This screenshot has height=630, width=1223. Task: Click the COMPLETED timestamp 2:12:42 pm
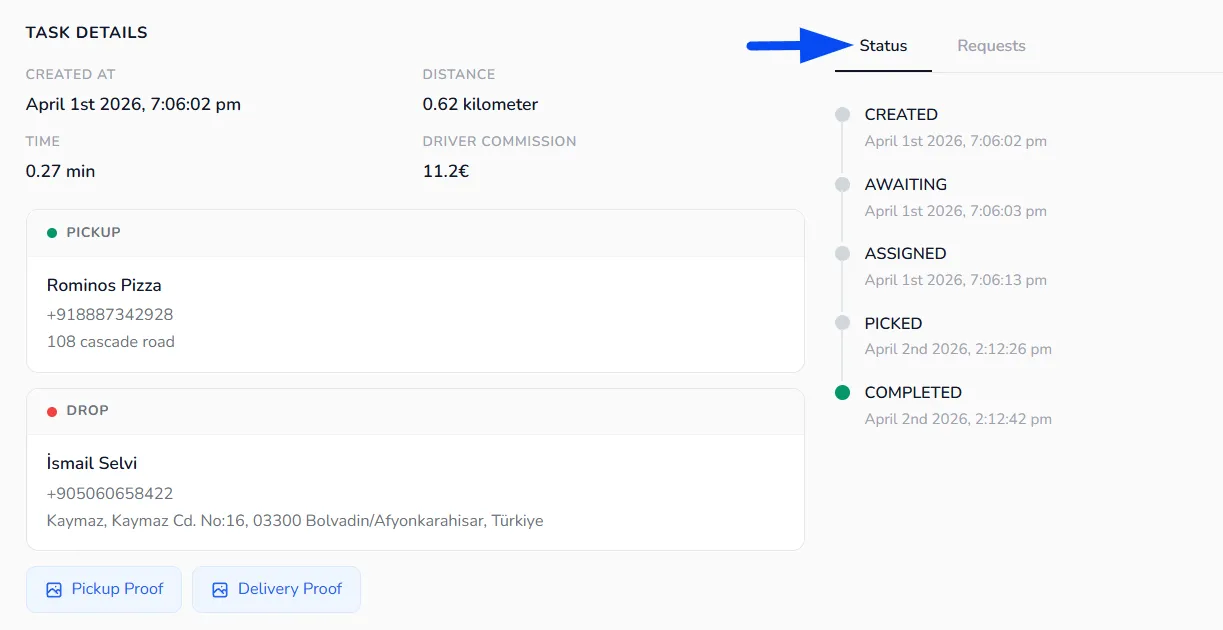[958, 419]
